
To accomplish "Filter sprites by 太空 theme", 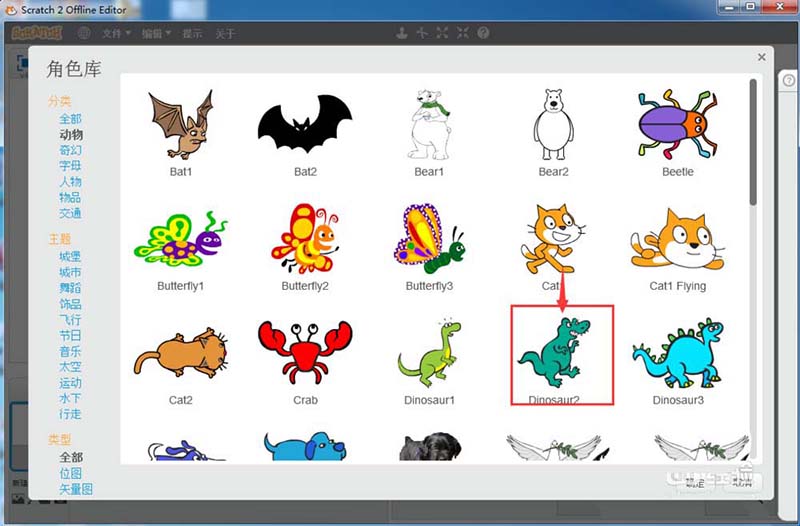I will (x=70, y=367).
